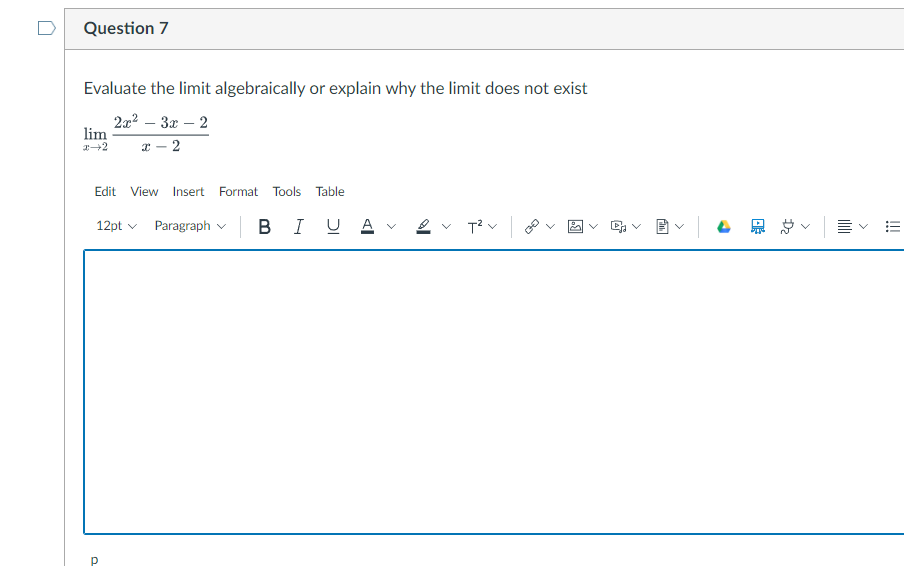Insert a link using the chain icon

click(532, 227)
